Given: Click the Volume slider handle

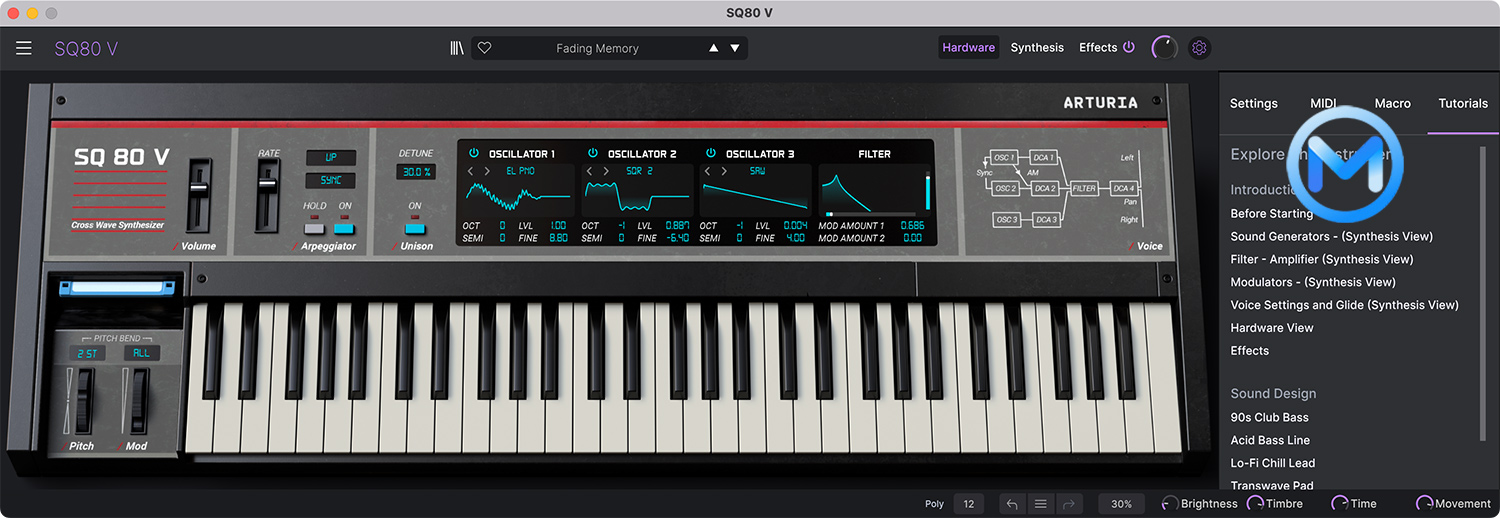Looking at the screenshot, I should click(x=199, y=188).
